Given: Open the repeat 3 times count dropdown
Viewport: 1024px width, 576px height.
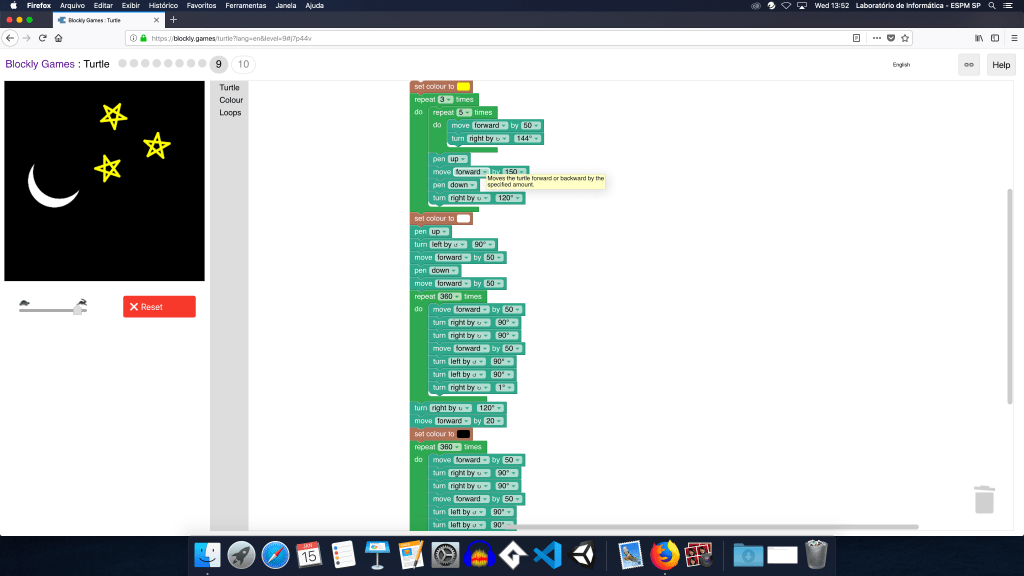Looking at the screenshot, I should [446, 99].
